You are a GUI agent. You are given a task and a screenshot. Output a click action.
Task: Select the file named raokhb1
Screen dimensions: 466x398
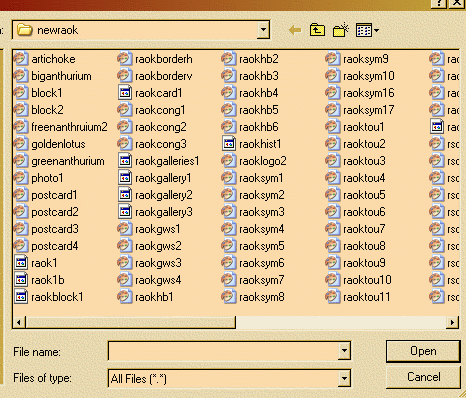(154, 297)
